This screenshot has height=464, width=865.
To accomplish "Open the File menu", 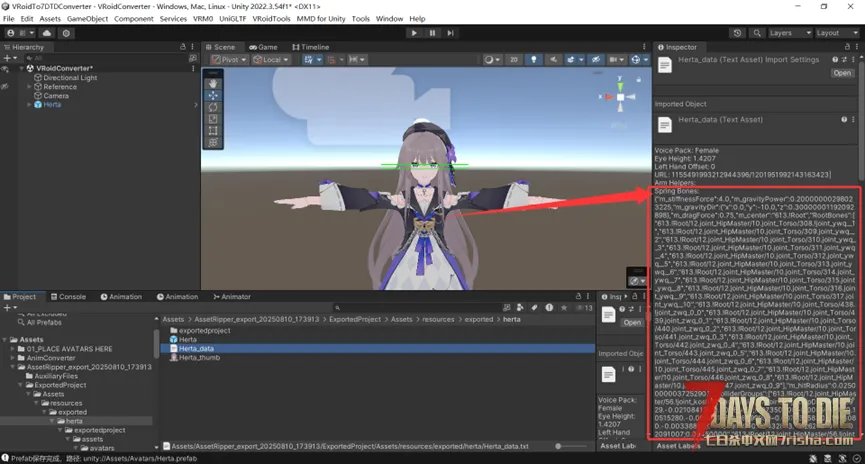I will click(9, 19).
